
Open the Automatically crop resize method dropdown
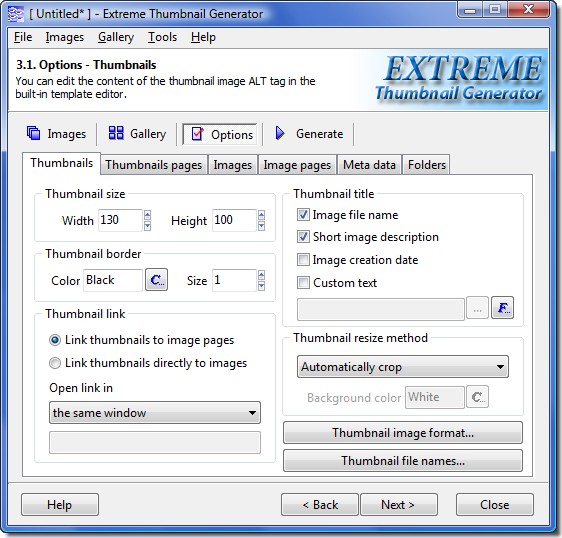(403, 367)
